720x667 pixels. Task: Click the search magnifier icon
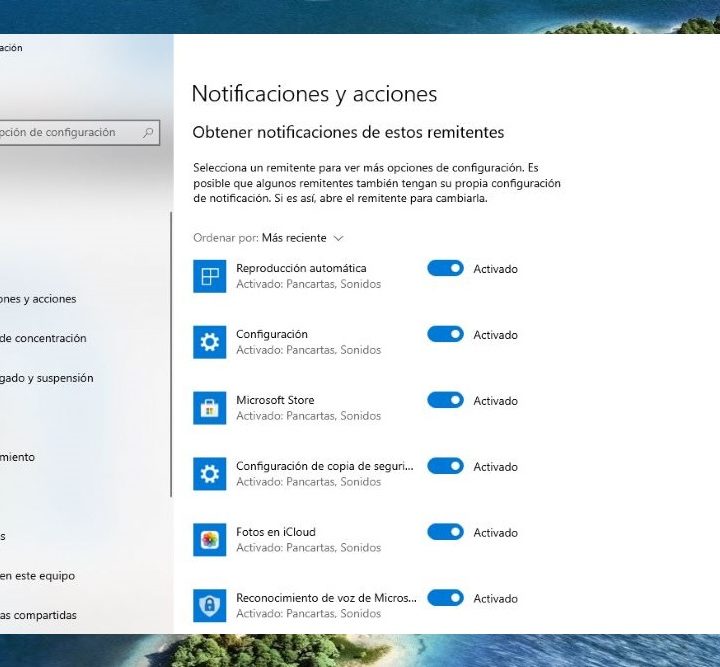tap(148, 133)
